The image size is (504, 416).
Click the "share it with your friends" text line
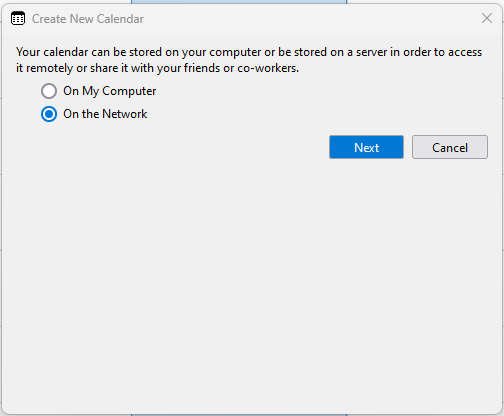pos(157,68)
